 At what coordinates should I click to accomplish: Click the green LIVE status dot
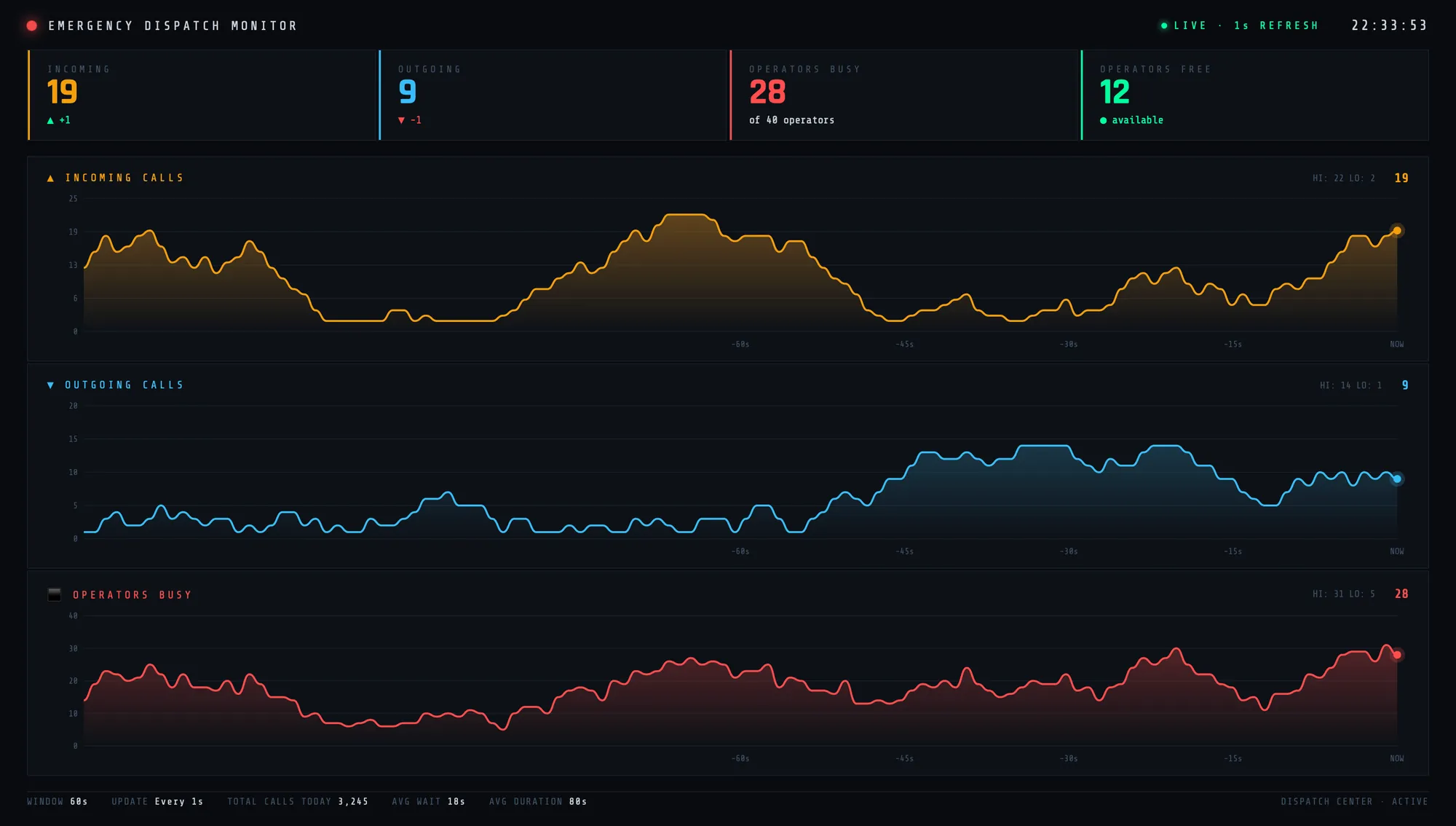click(x=1164, y=25)
